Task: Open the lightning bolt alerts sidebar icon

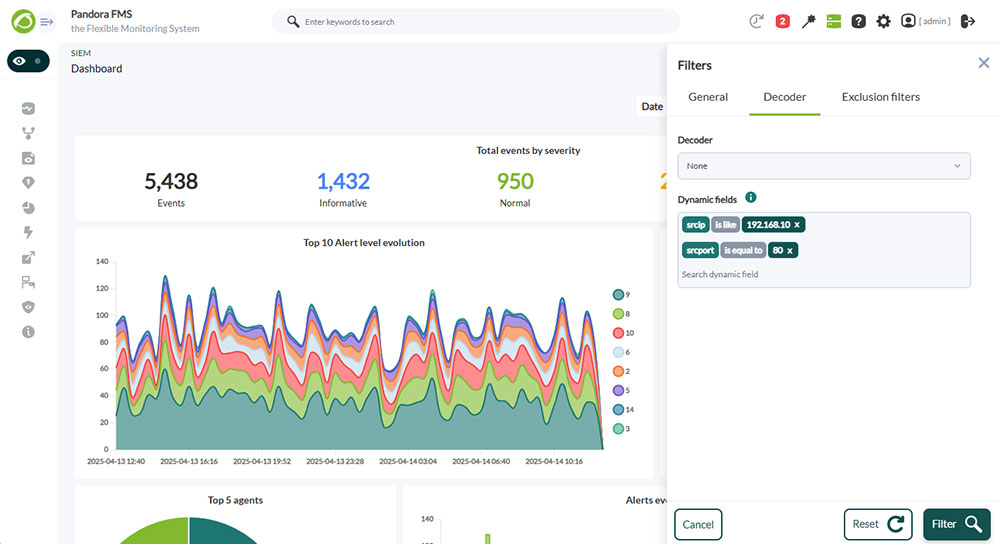Action: tap(28, 233)
